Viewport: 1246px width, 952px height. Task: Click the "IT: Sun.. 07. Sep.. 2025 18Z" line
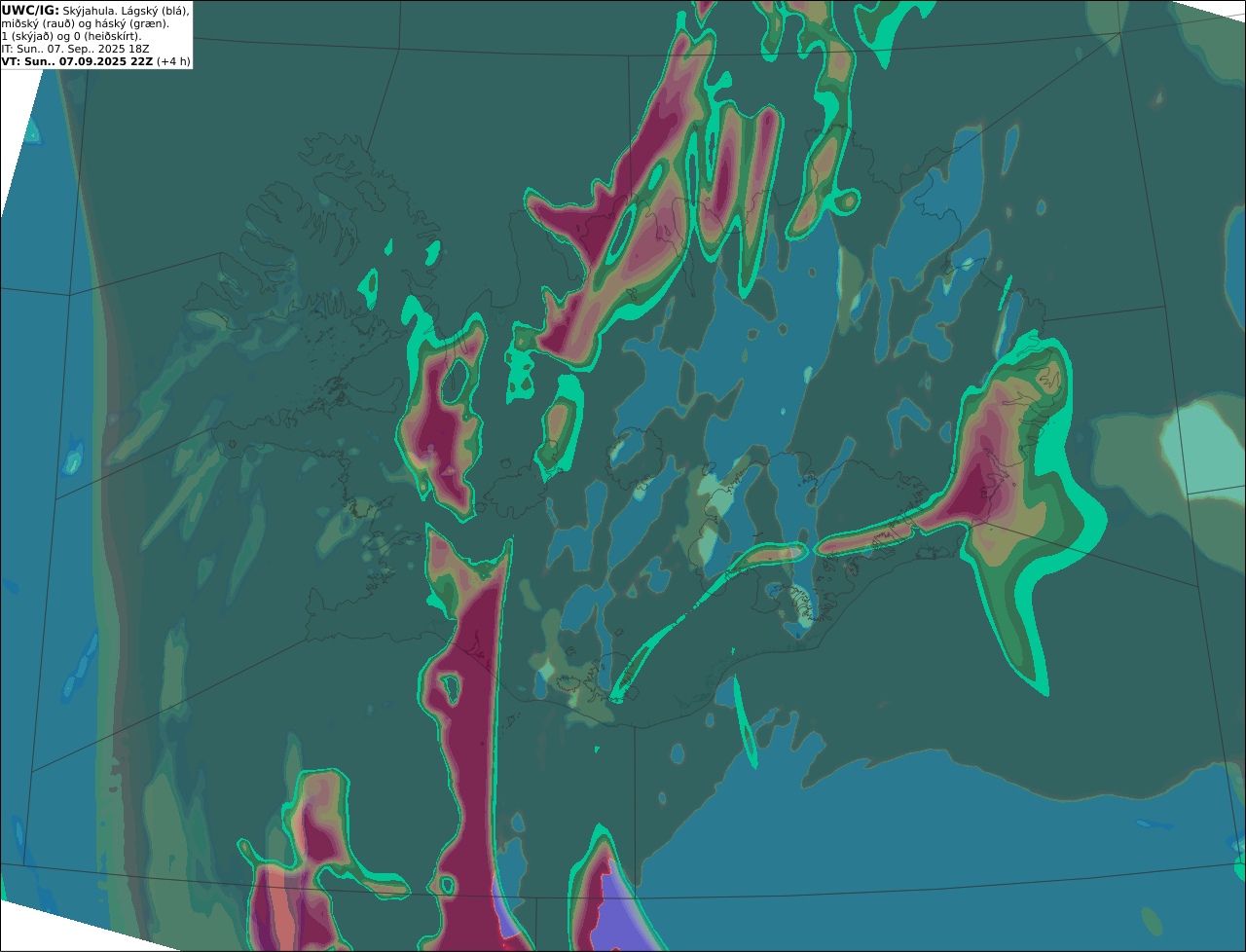point(76,49)
